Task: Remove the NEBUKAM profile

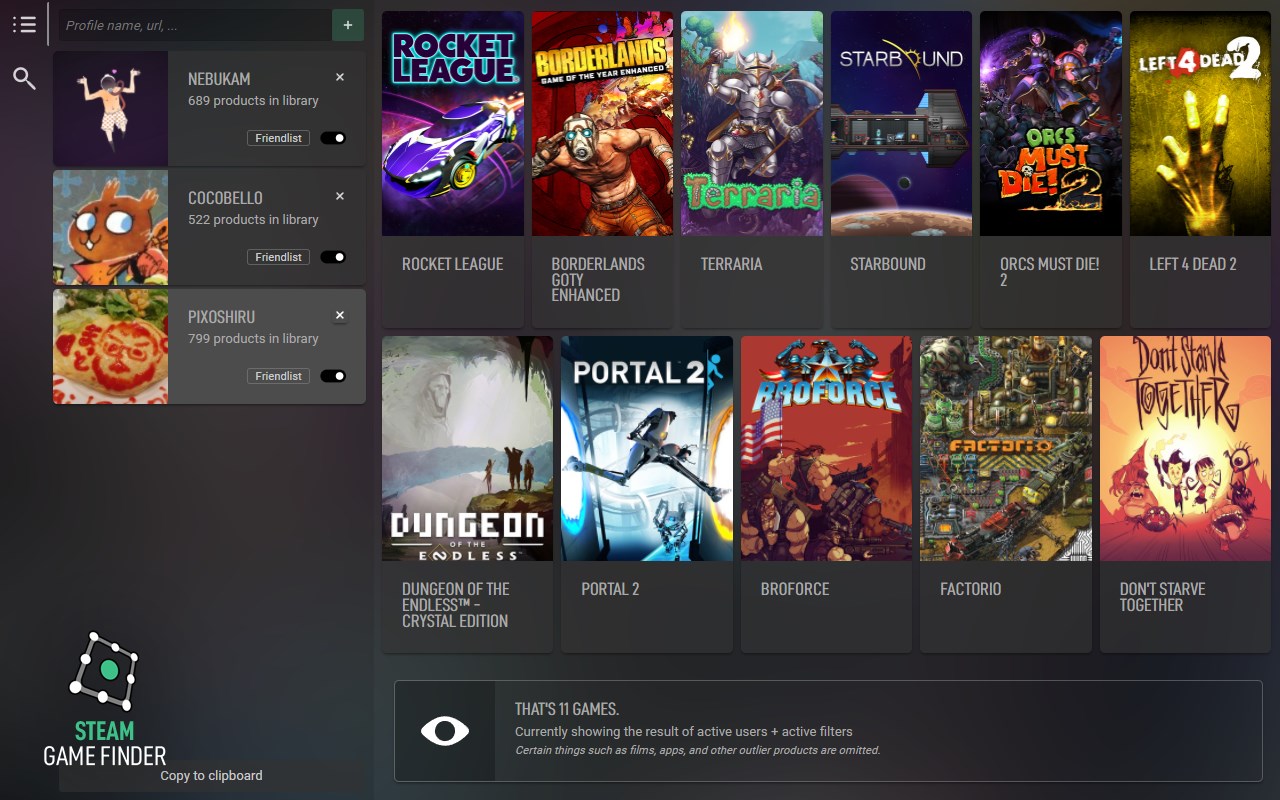Action: point(340,77)
